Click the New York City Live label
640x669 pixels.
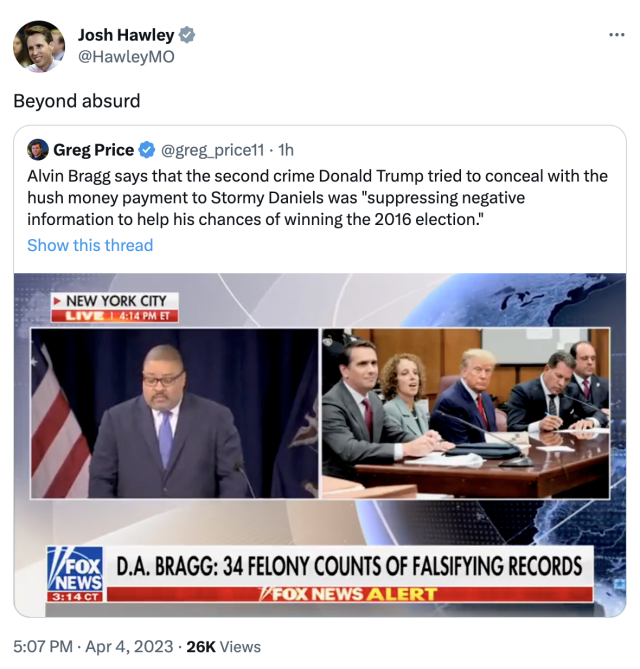[115, 307]
